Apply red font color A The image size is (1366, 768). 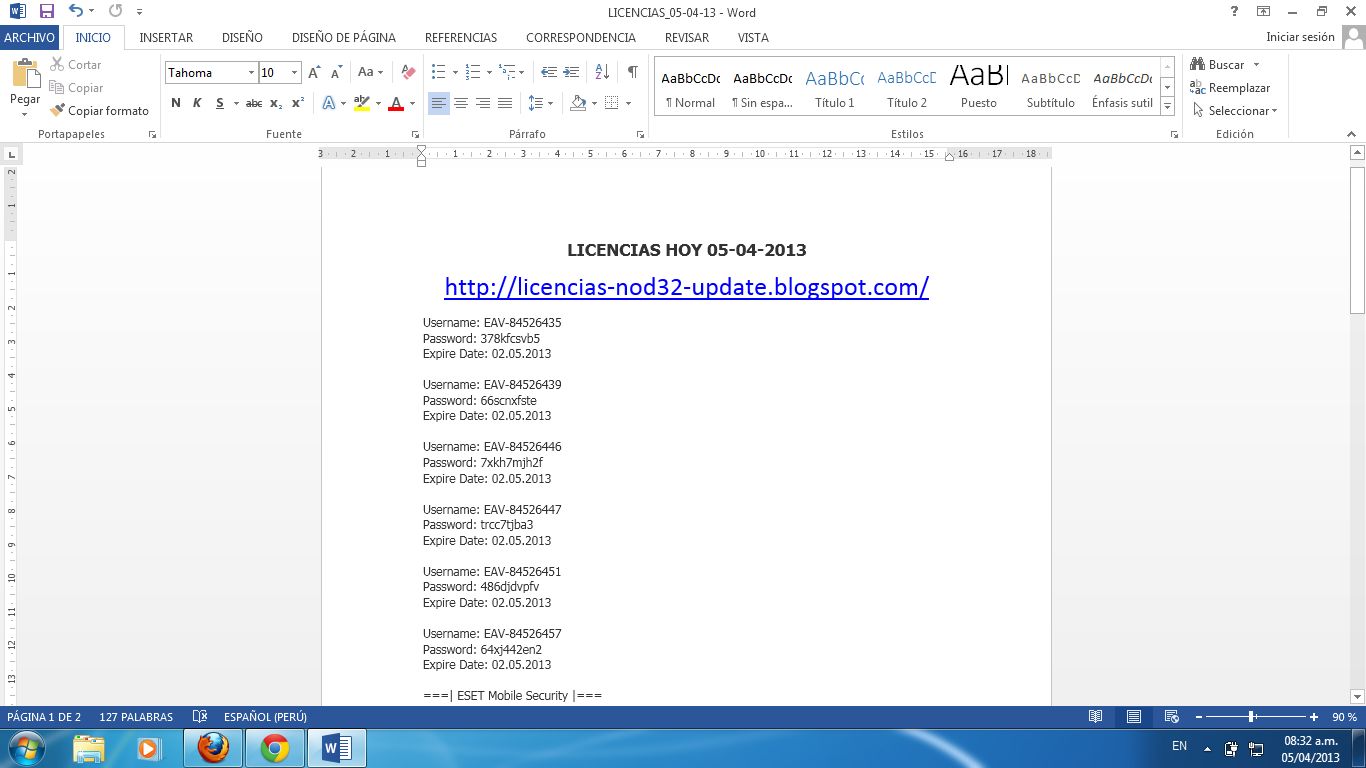396,103
